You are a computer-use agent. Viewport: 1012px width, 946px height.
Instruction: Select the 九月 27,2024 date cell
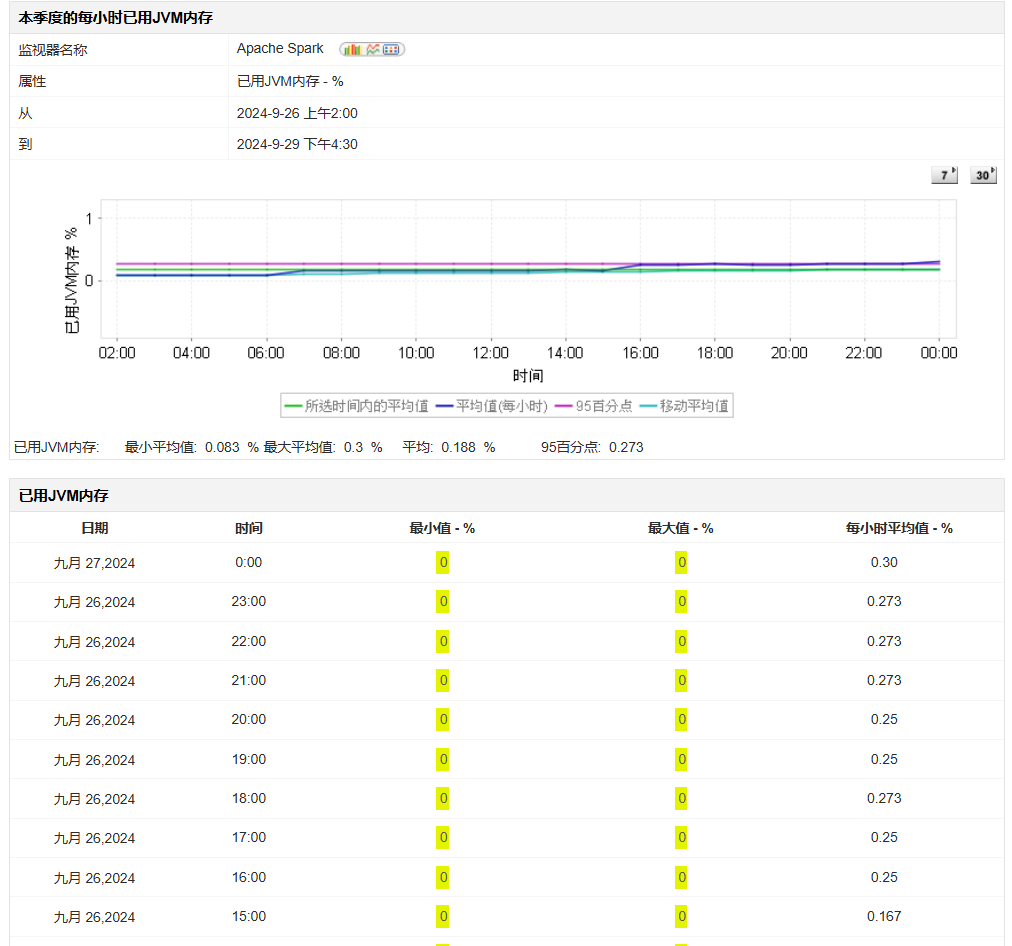tap(94, 563)
